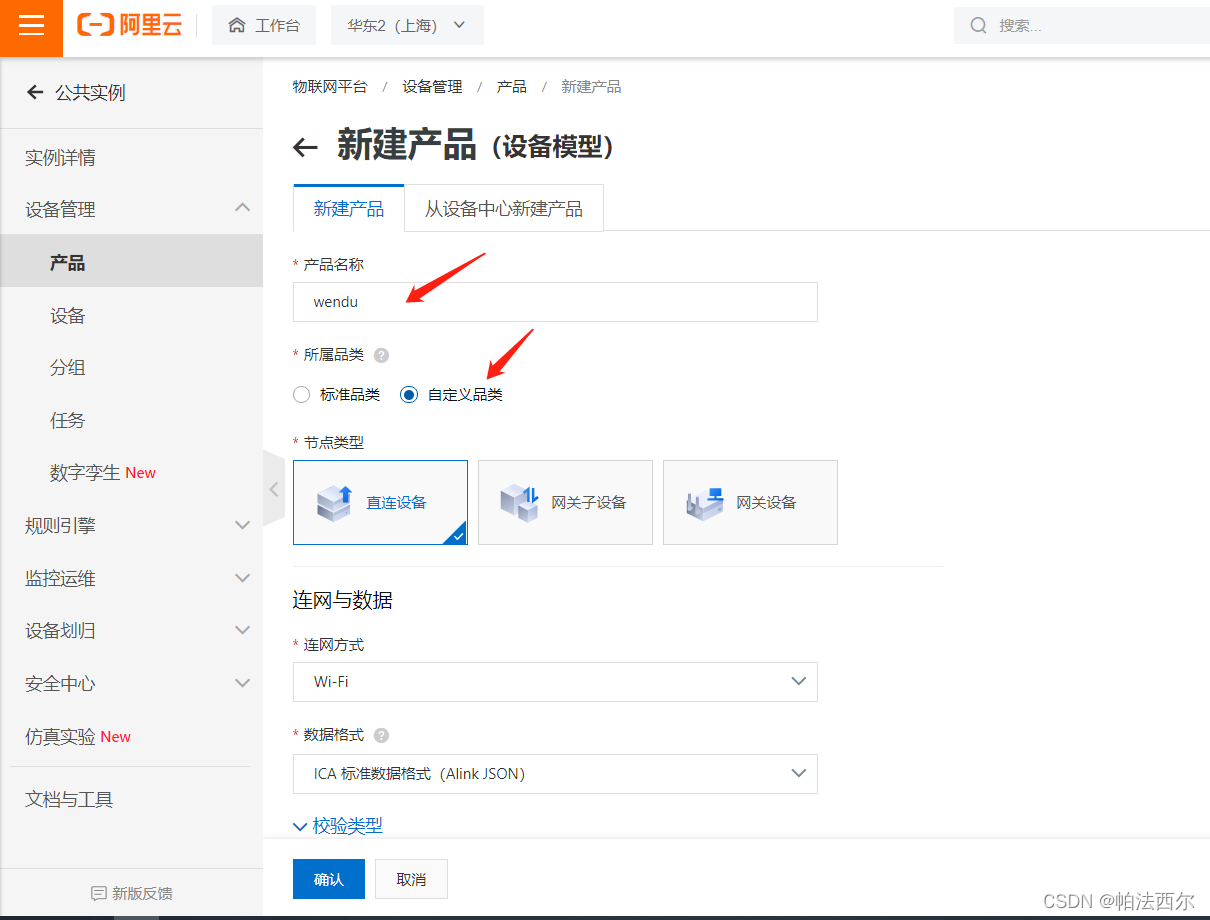Viewport: 1210px width, 920px height.
Task: Click the 确认 confirm button
Action: pos(329,878)
